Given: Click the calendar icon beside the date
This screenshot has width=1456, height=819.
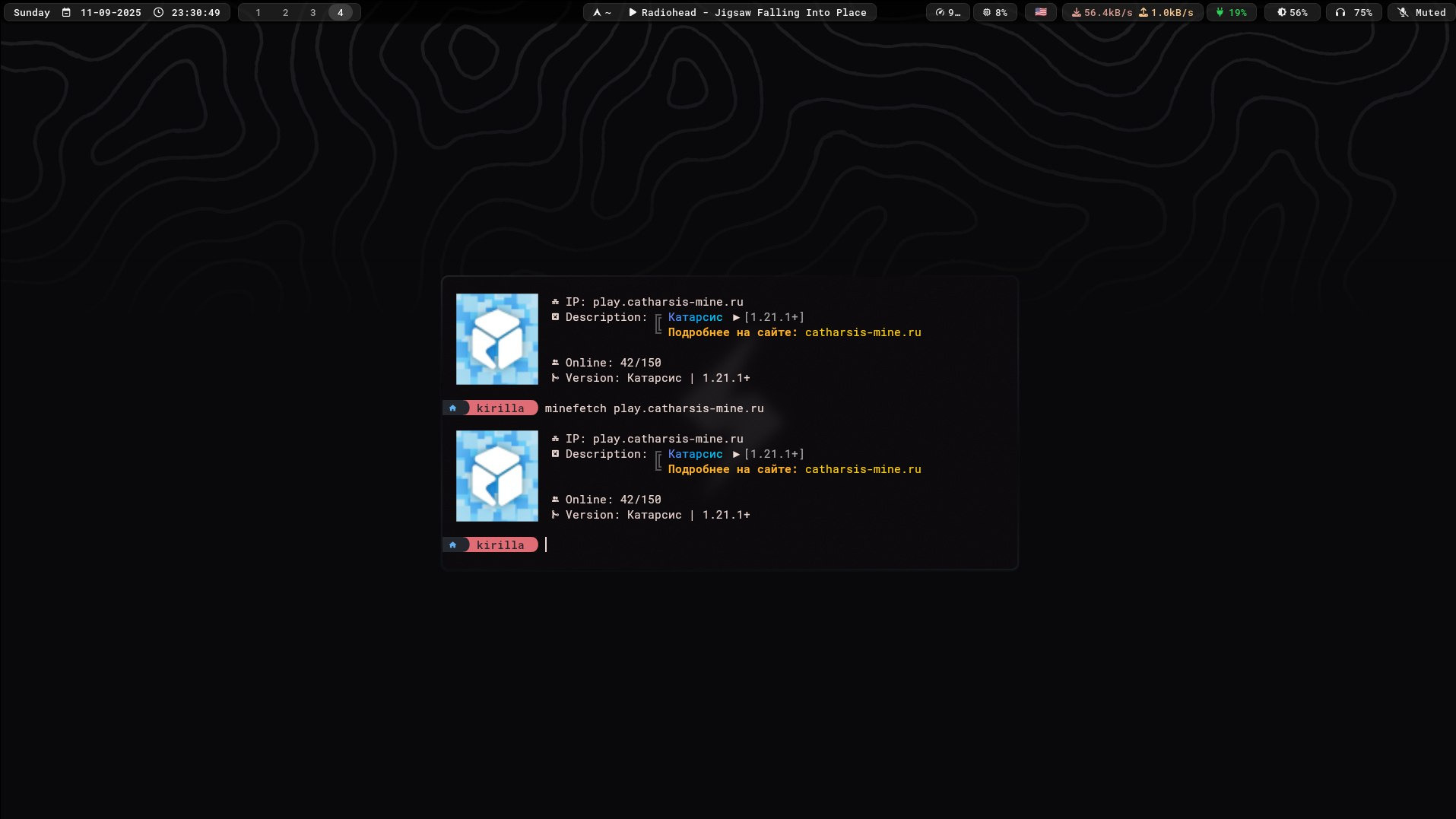Looking at the screenshot, I should pos(66,12).
